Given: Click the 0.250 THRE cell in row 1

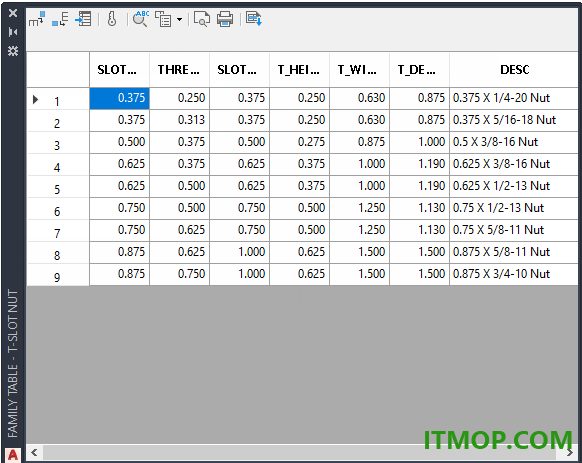Looking at the screenshot, I should tap(180, 98).
